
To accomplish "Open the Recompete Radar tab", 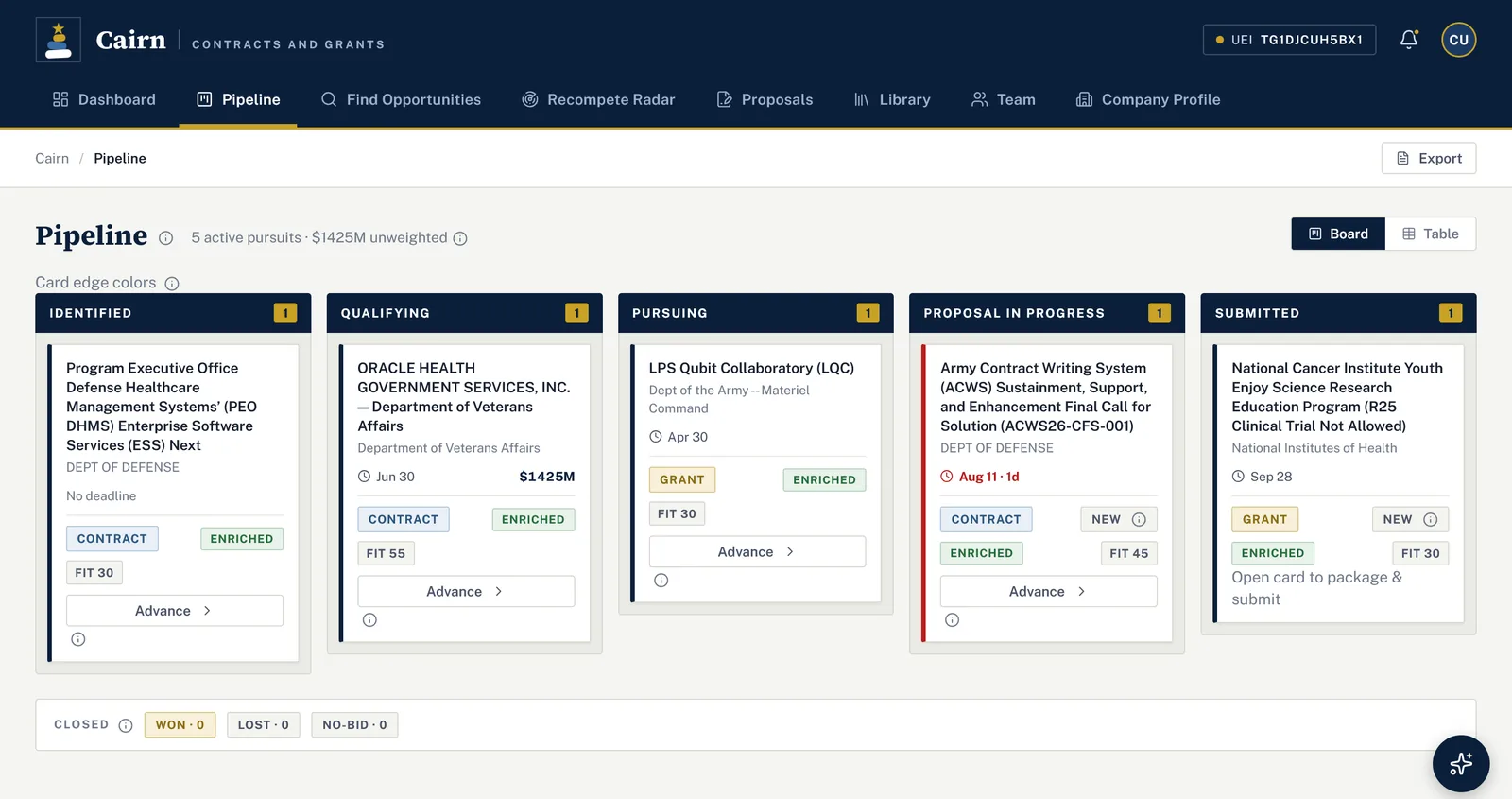I will point(598,99).
